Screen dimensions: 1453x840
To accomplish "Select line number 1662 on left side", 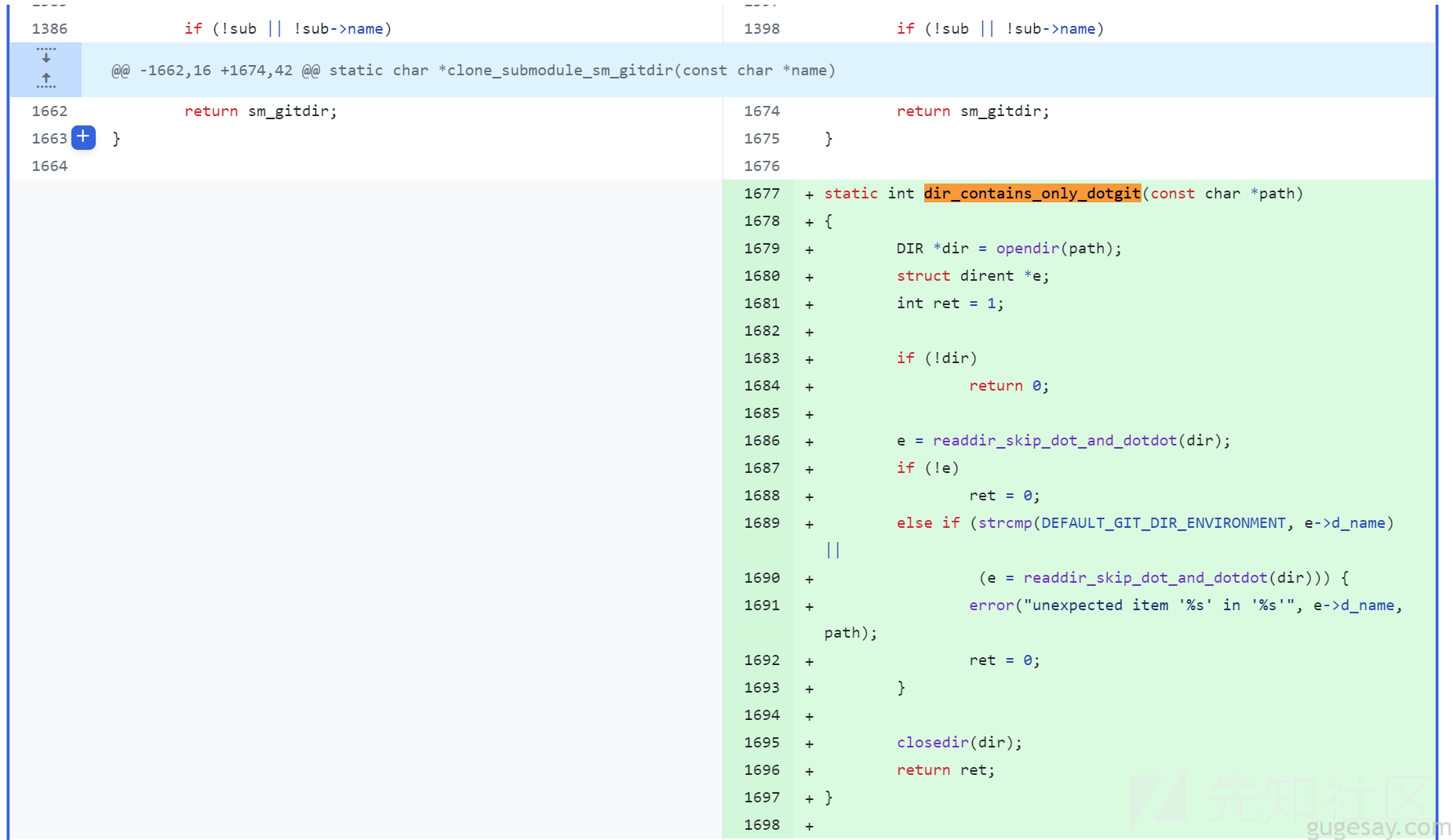I will 49,111.
